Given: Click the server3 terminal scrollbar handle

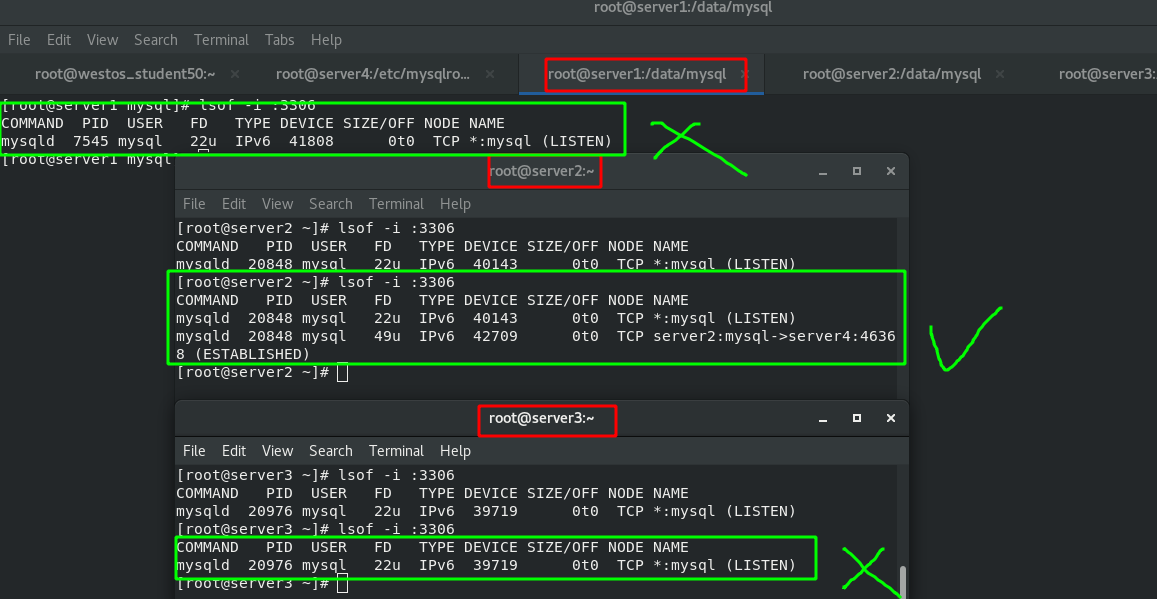Looking at the screenshot, I should [x=902, y=583].
